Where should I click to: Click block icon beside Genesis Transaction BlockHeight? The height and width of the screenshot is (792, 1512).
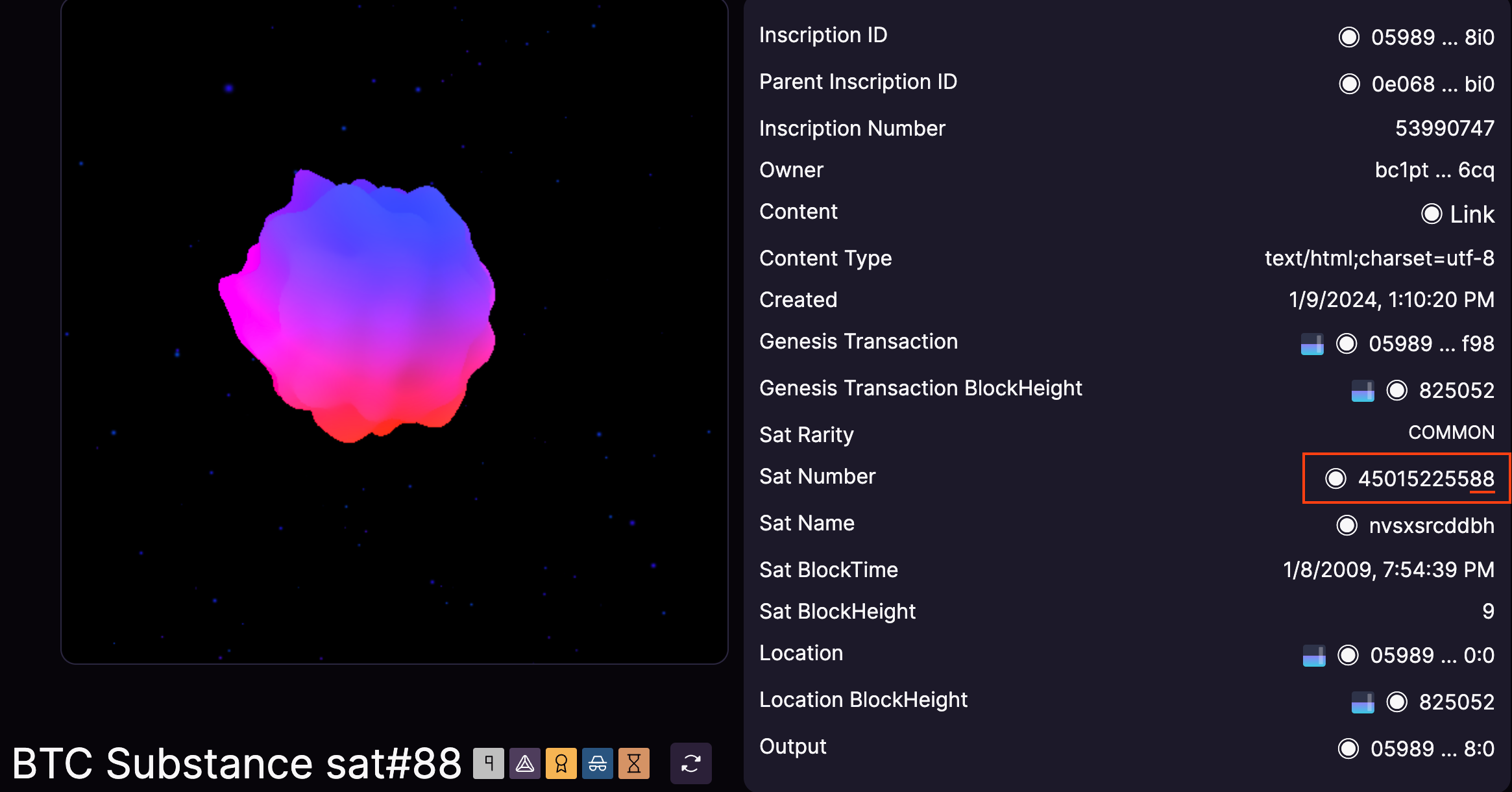pos(1362,391)
